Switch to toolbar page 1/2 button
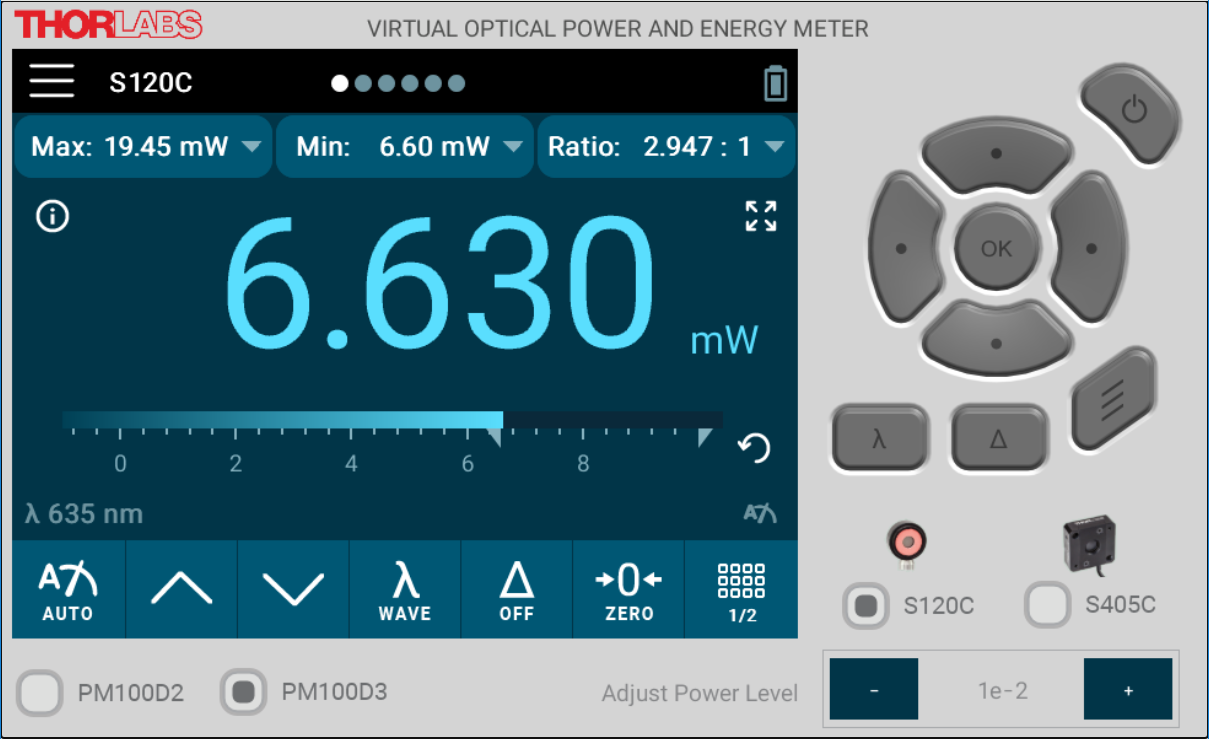Viewport: 1209px width, 739px height. [741, 590]
